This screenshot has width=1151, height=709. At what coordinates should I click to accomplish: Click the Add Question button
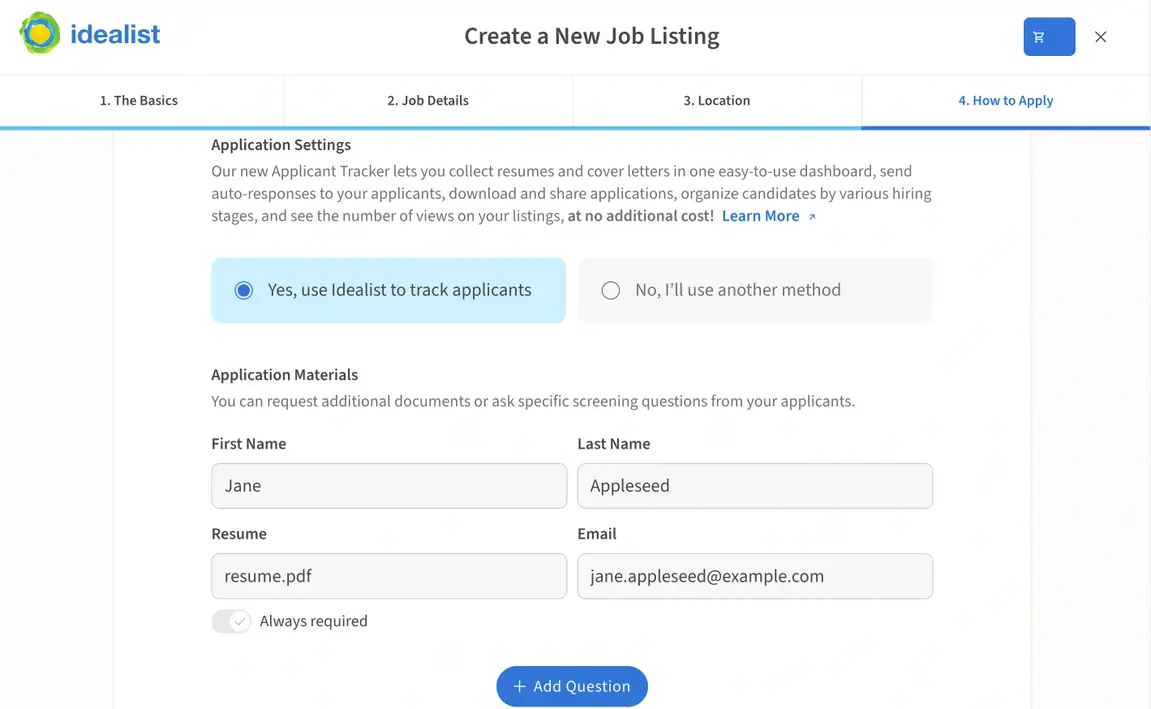point(572,686)
